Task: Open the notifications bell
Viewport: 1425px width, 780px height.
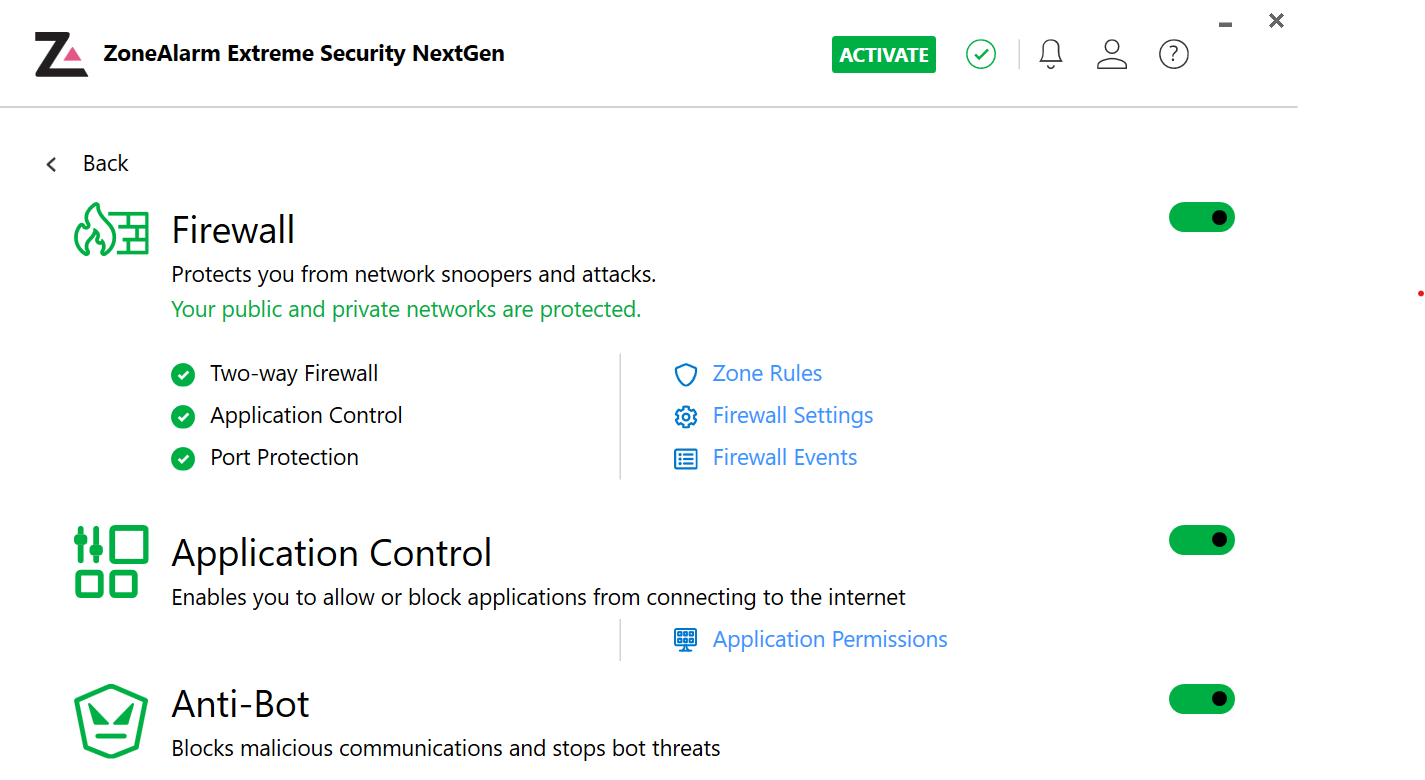Action: [x=1051, y=54]
